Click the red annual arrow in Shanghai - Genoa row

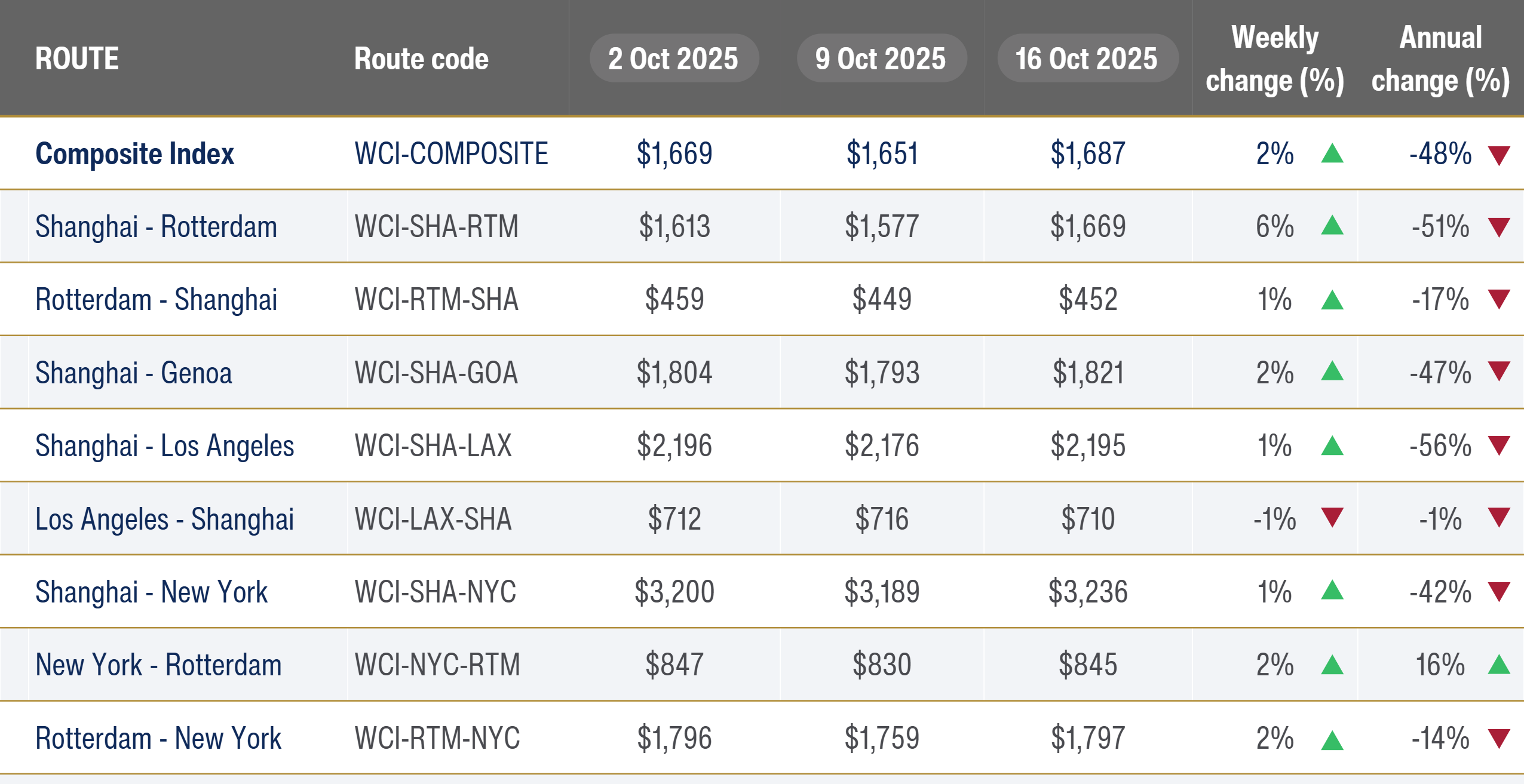(1499, 371)
